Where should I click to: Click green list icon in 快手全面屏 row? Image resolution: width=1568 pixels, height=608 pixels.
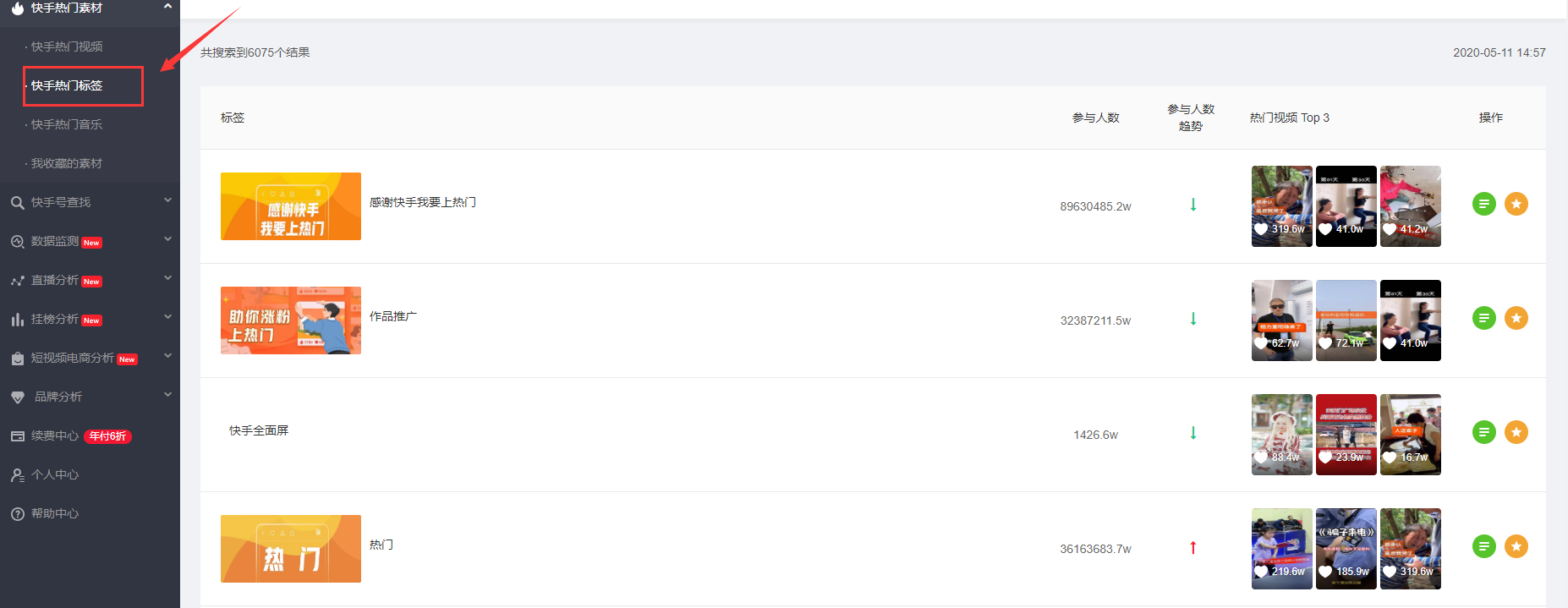[1483, 432]
